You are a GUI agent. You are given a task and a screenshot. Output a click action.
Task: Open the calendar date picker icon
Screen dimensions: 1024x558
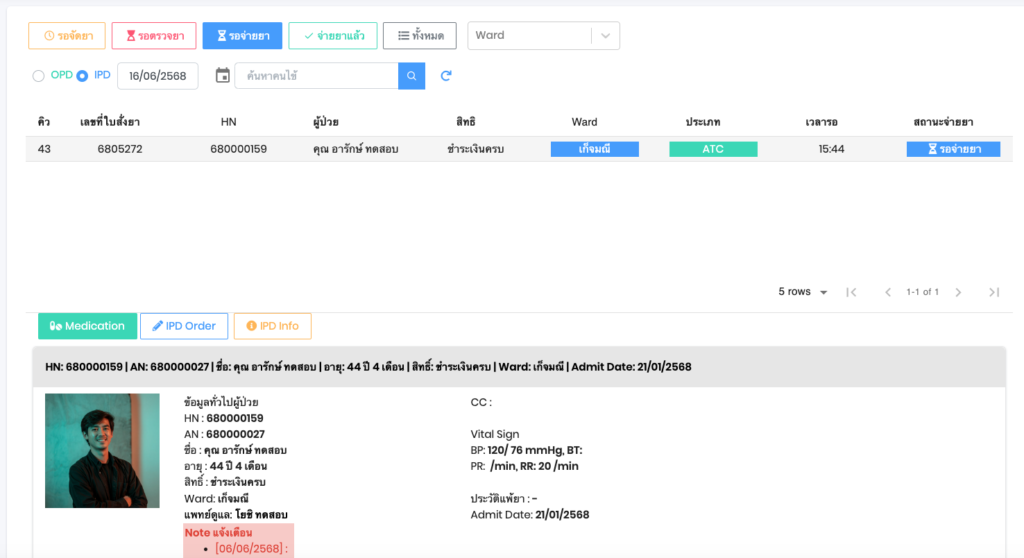click(222, 76)
